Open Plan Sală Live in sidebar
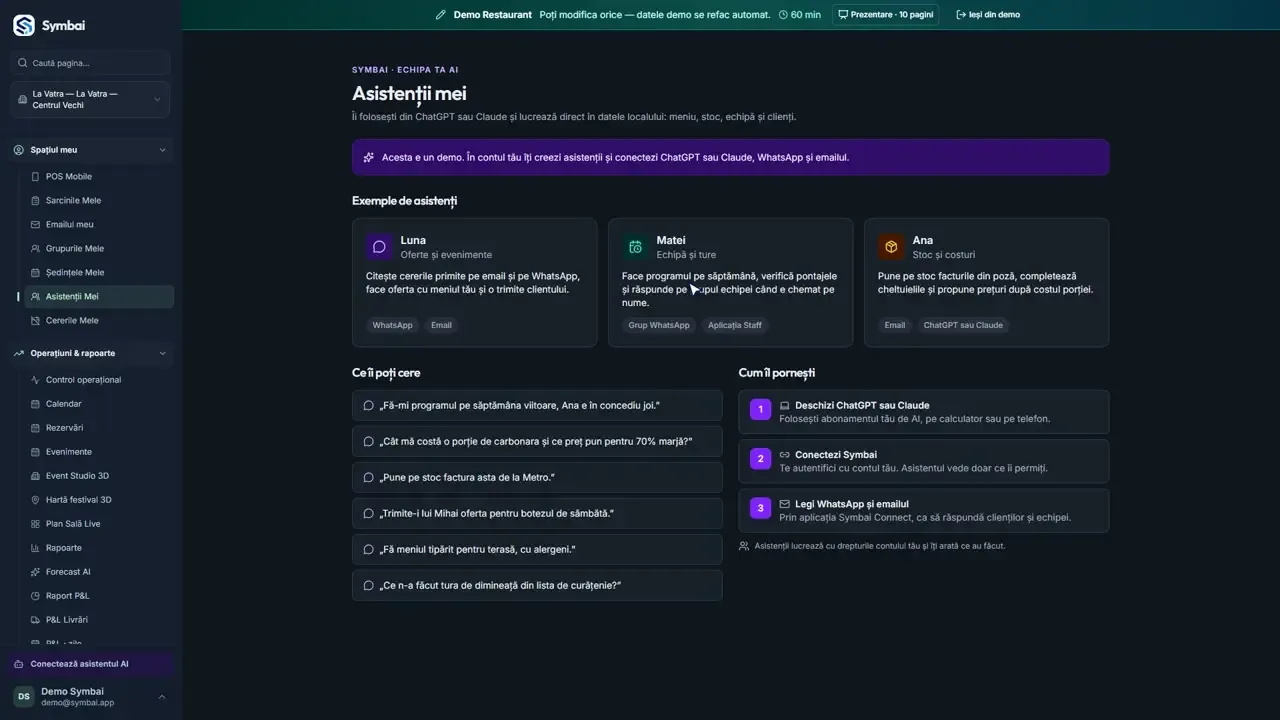 [x=99, y=524]
